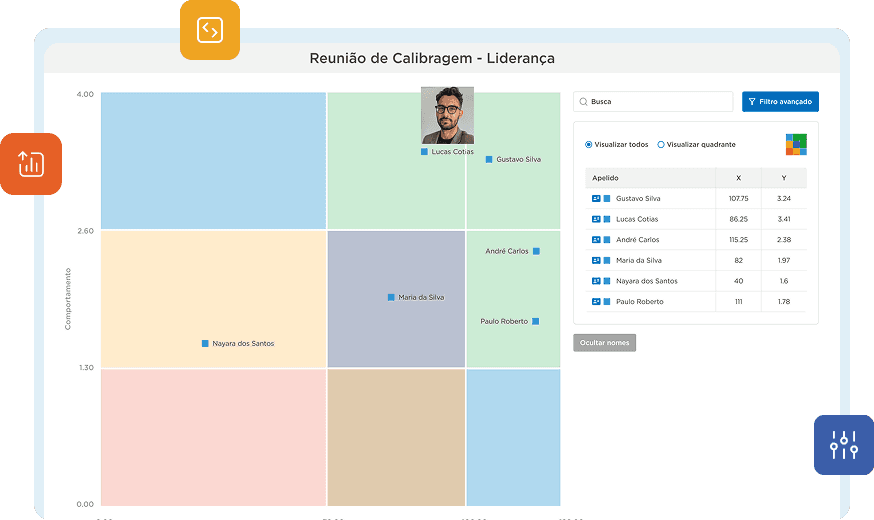The image size is (874, 520).
Task: Click Lucas Cotias's photo thumbnail
Action: click(x=447, y=115)
